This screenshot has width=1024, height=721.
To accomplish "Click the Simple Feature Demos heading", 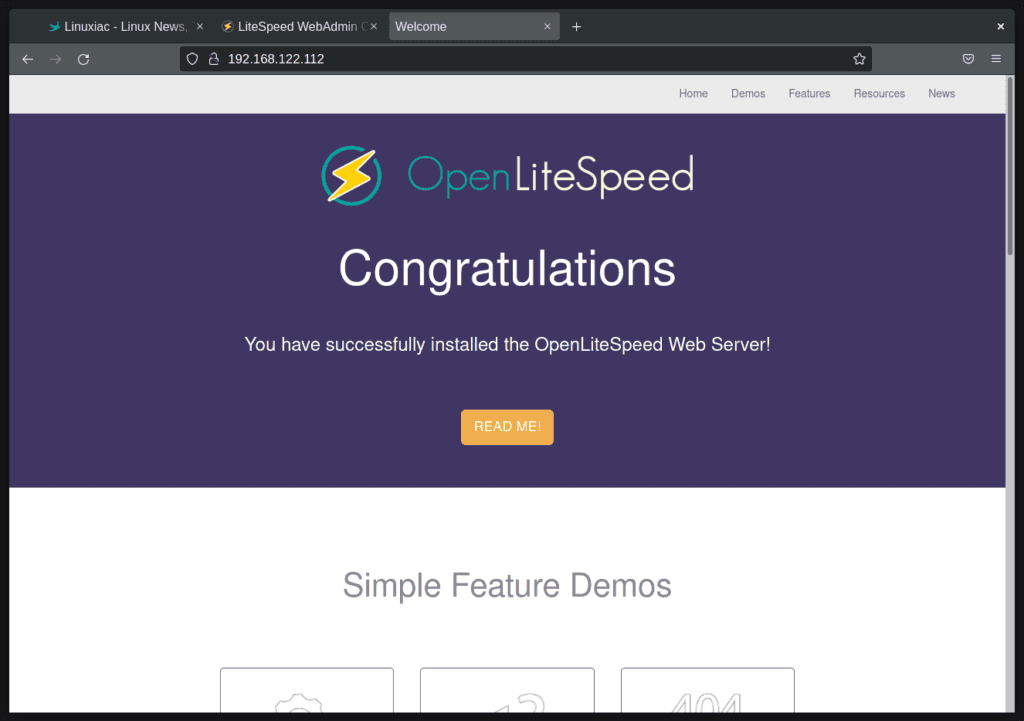I will [507, 585].
